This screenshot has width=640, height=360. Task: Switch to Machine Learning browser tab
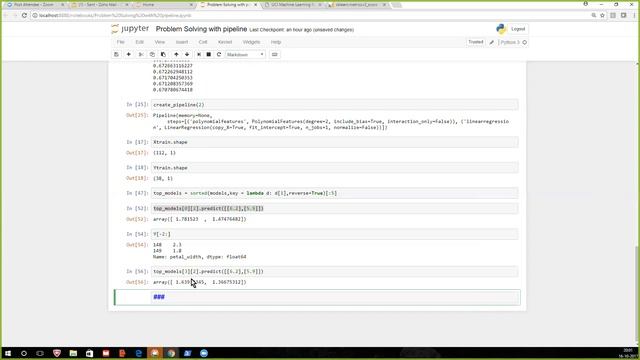click(x=293, y=4)
